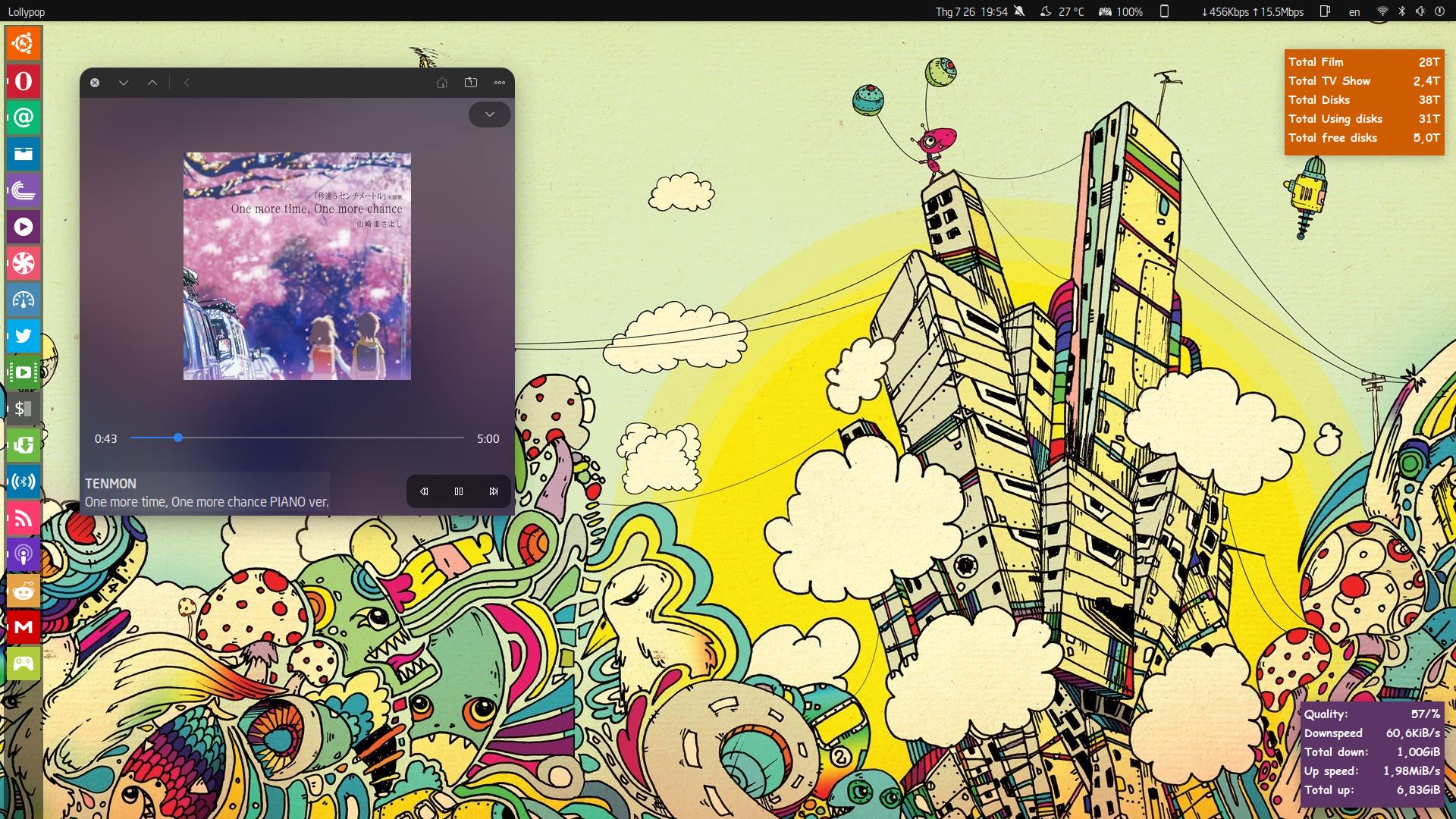Click 'Total down:' row in purple widget

click(x=1372, y=752)
